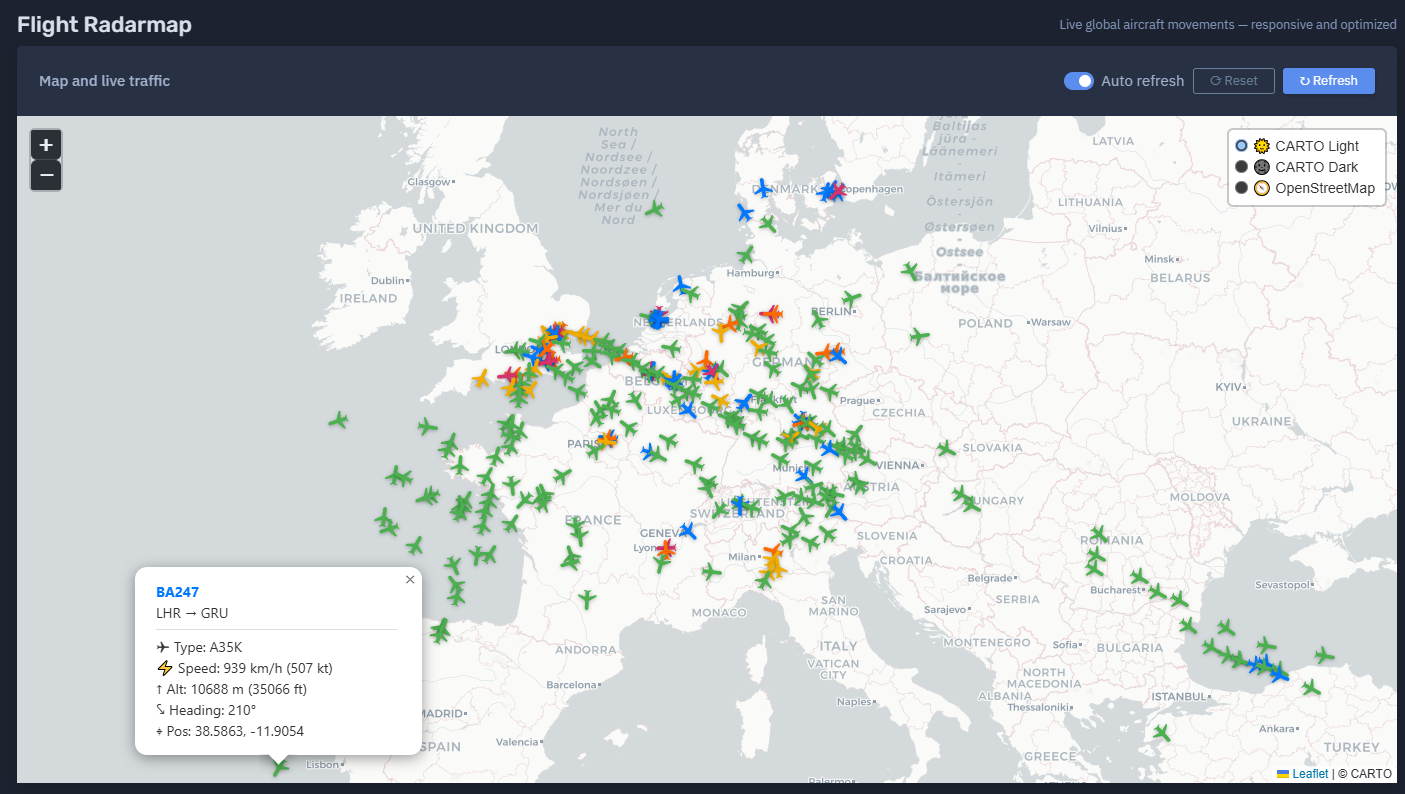Image resolution: width=1405 pixels, height=794 pixels.
Task: Zoom out of the map
Action: 46,176
